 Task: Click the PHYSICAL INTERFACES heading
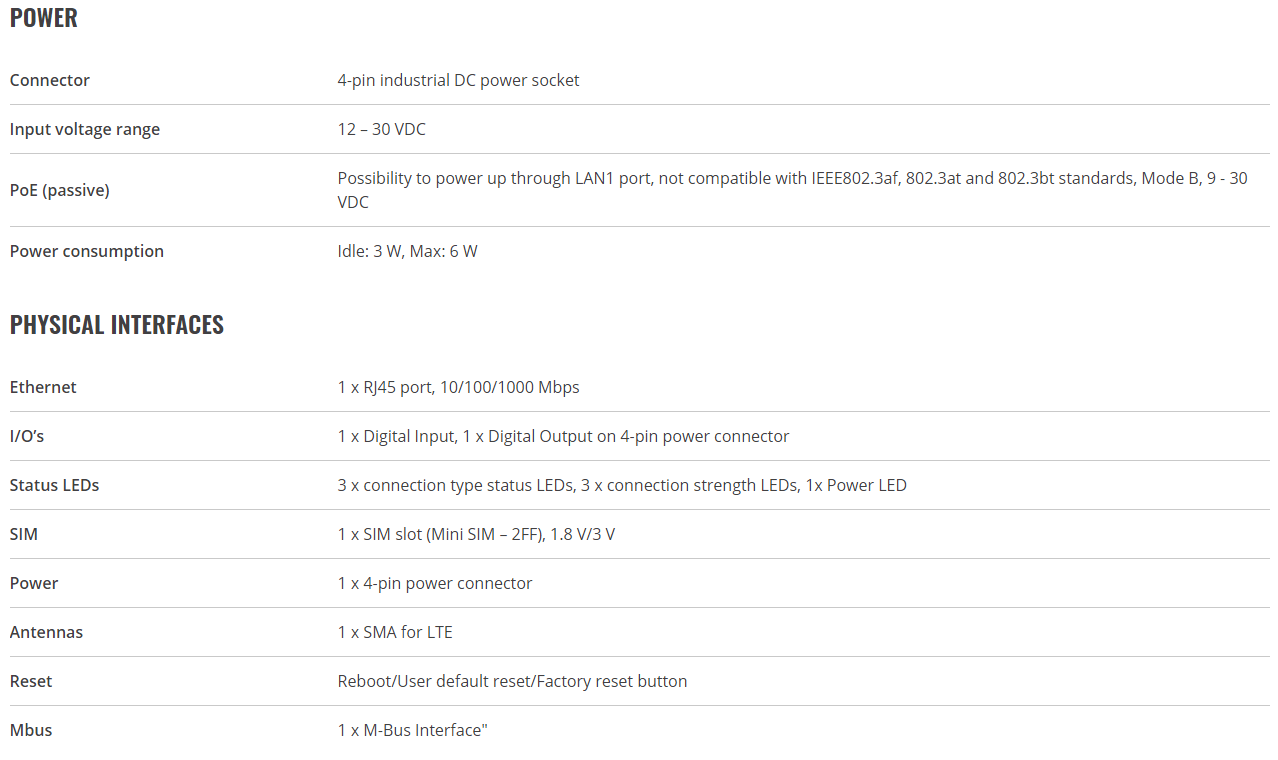(x=117, y=325)
